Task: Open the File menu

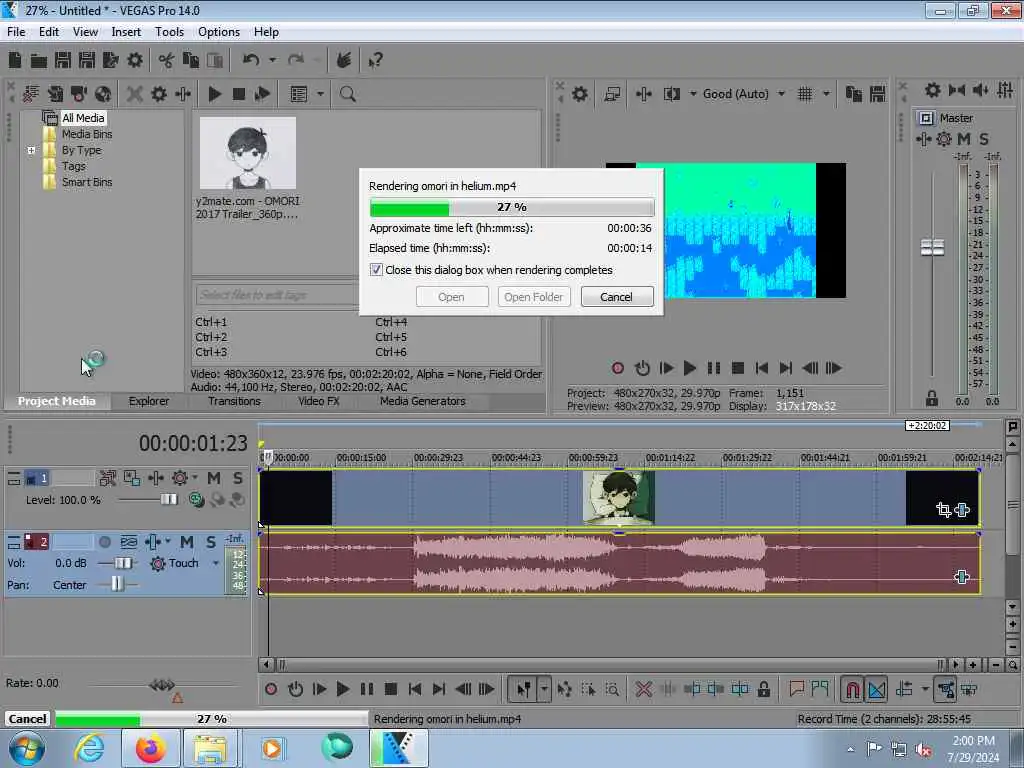Action: pyautogui.click(x=16, y=32)
